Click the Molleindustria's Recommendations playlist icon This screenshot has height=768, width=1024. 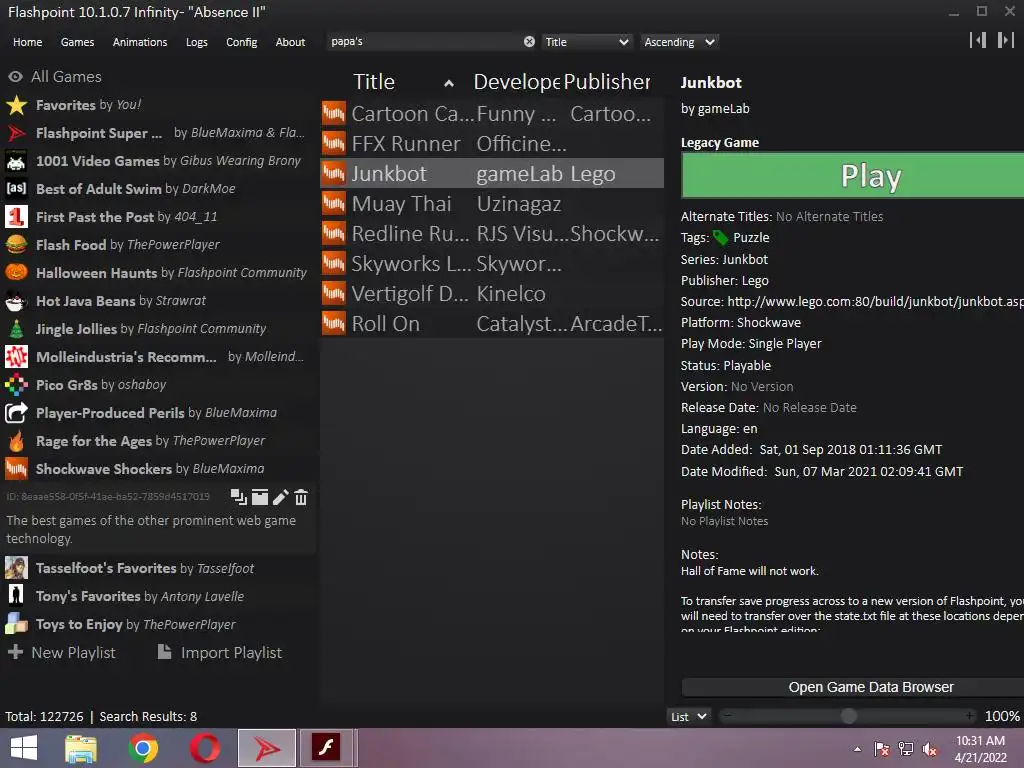[x=16, y=357]
